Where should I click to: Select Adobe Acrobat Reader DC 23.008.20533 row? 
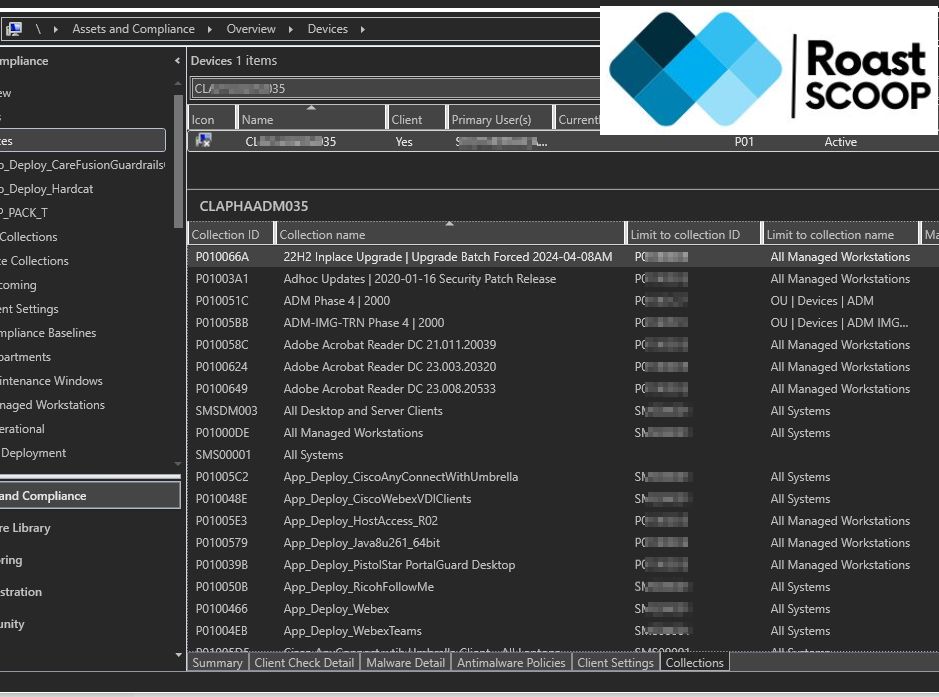point(563,389)
